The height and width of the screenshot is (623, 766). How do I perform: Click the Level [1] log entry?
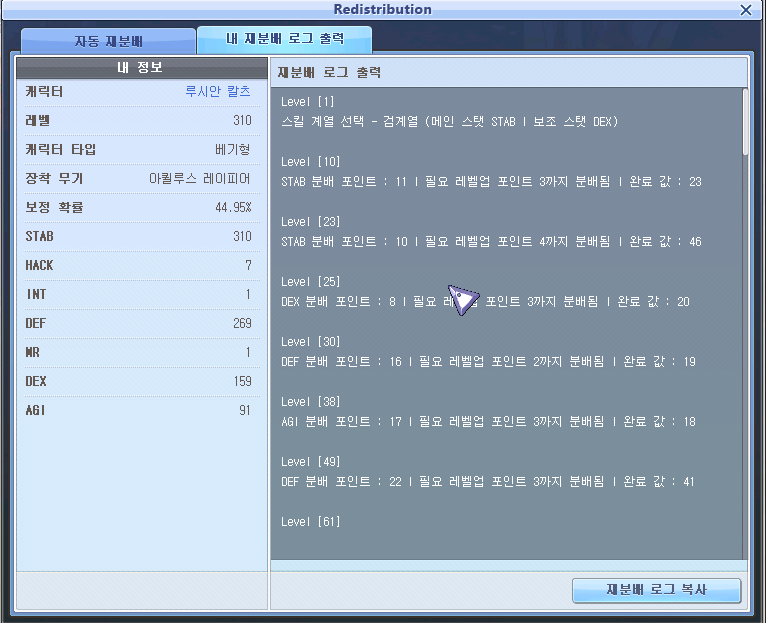pos(308,102)
